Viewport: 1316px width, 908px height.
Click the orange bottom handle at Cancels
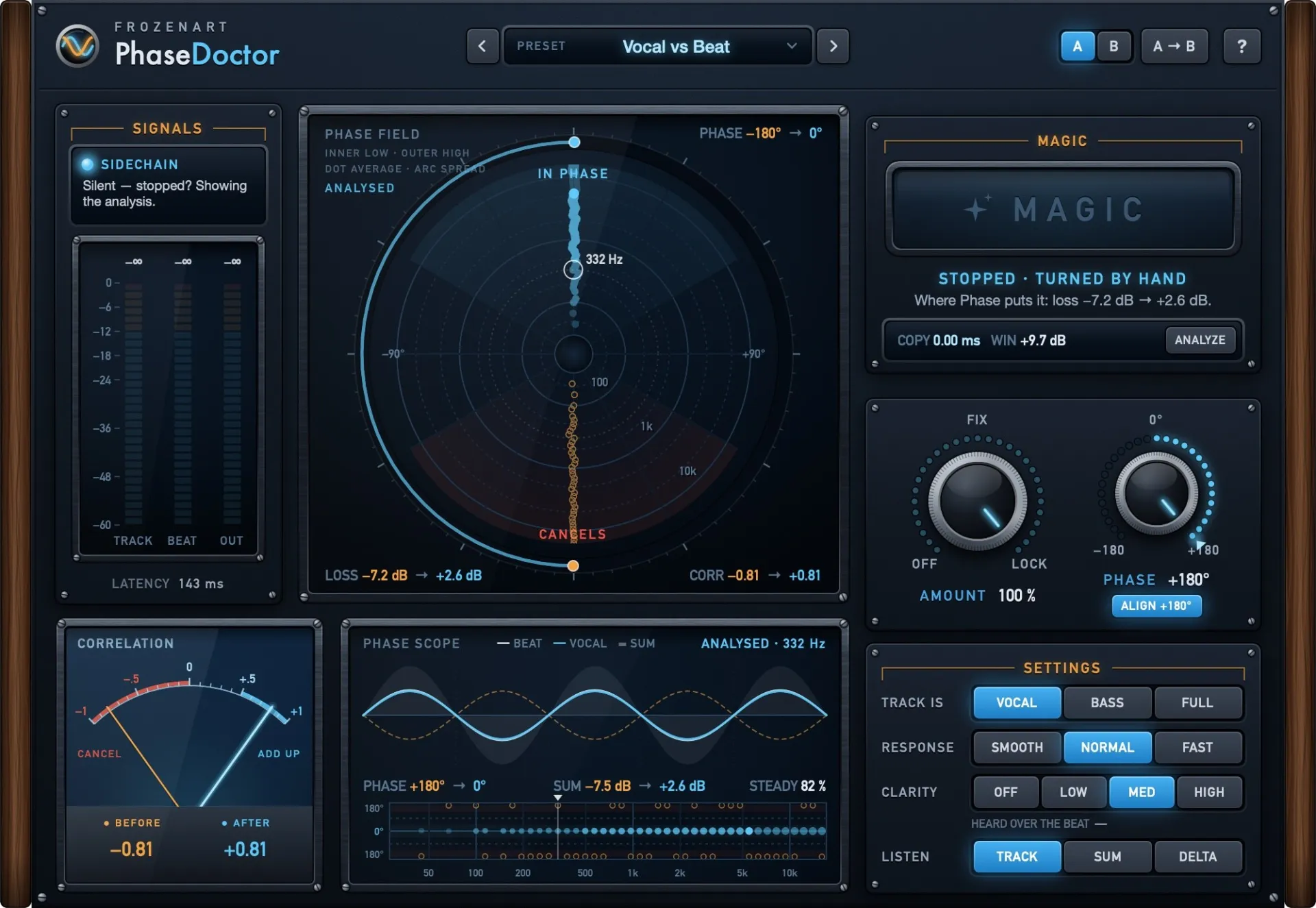(x=573, y=565)
